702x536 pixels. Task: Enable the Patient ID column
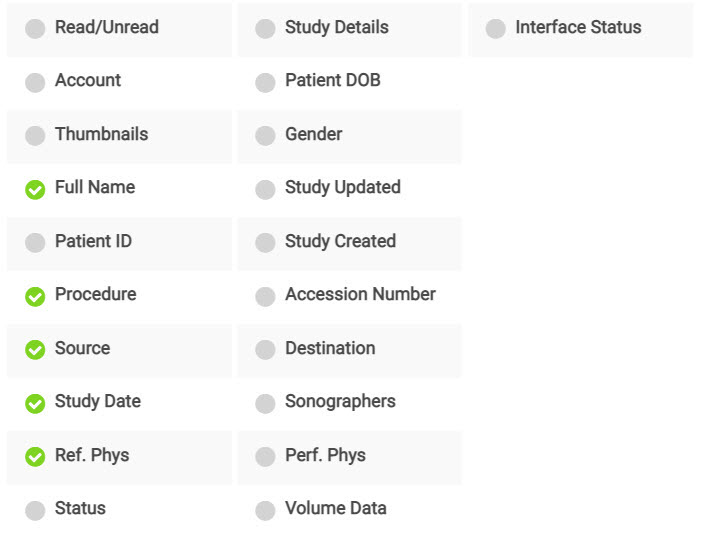pos(35,243)
